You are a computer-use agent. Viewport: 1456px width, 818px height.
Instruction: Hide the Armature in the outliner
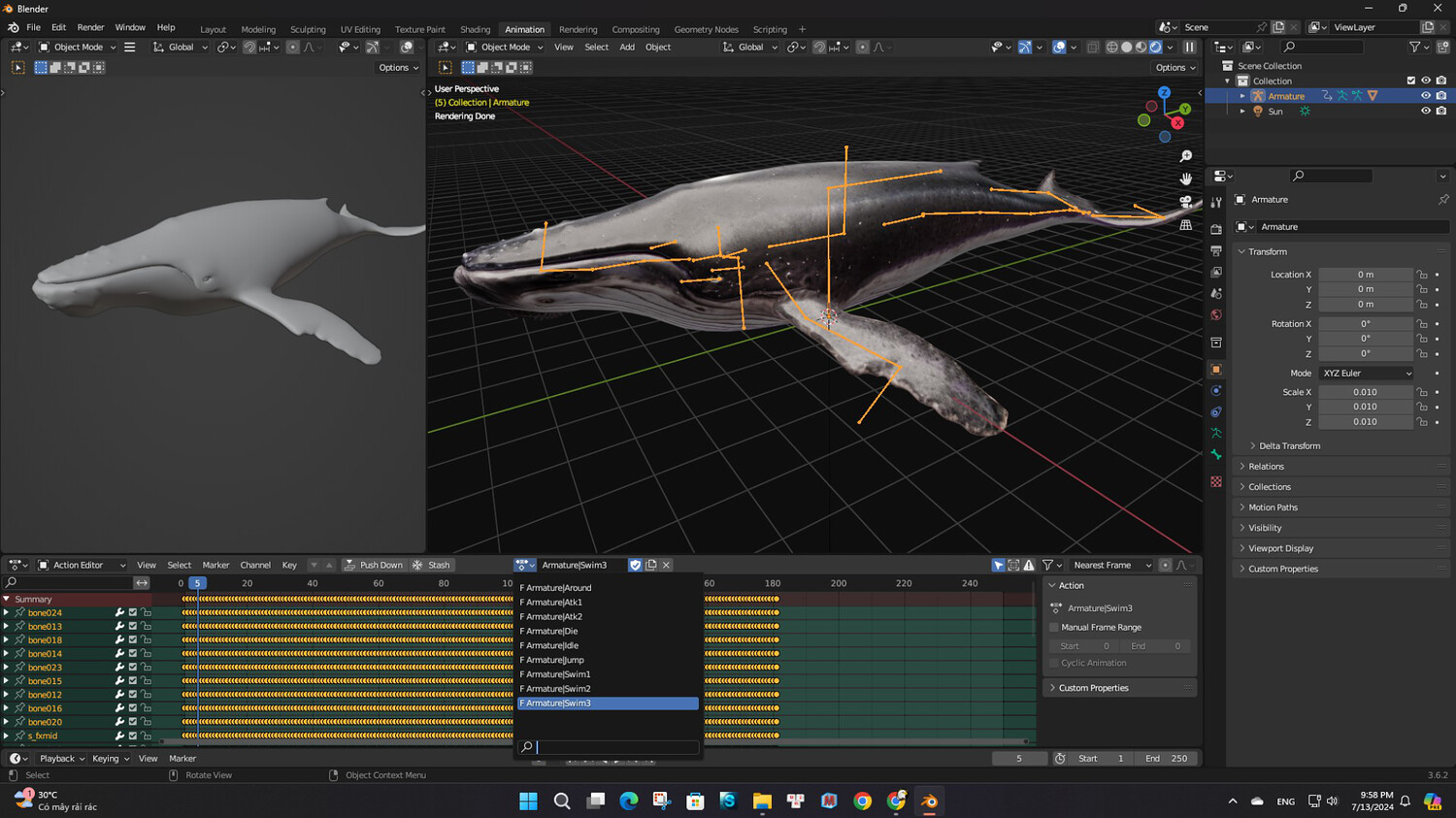tap(1425, 96)
